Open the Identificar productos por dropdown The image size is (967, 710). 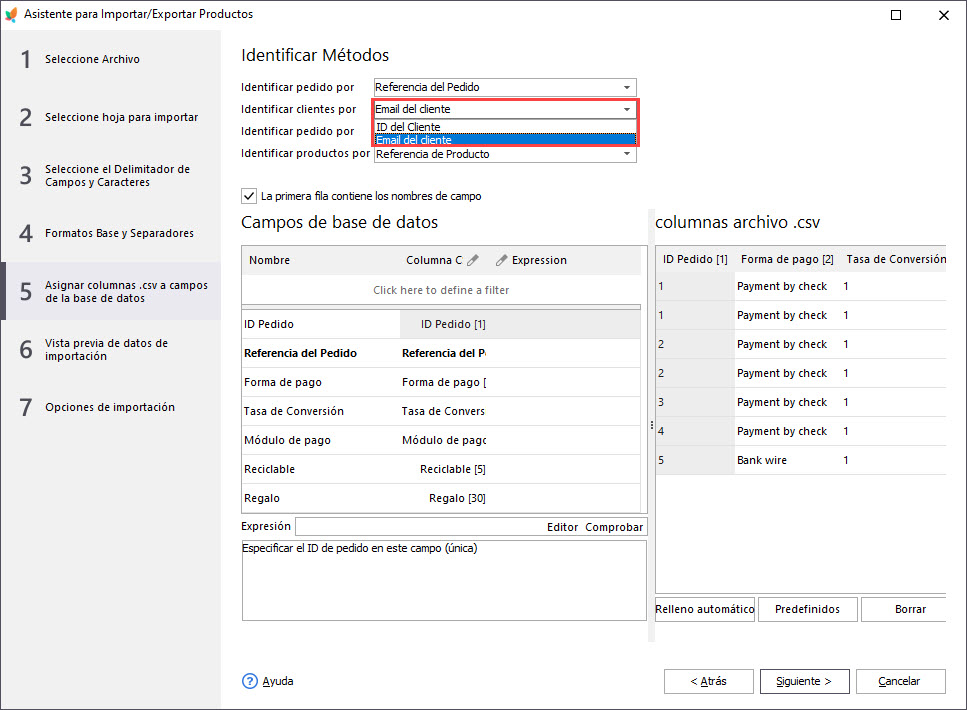[505, 154]
